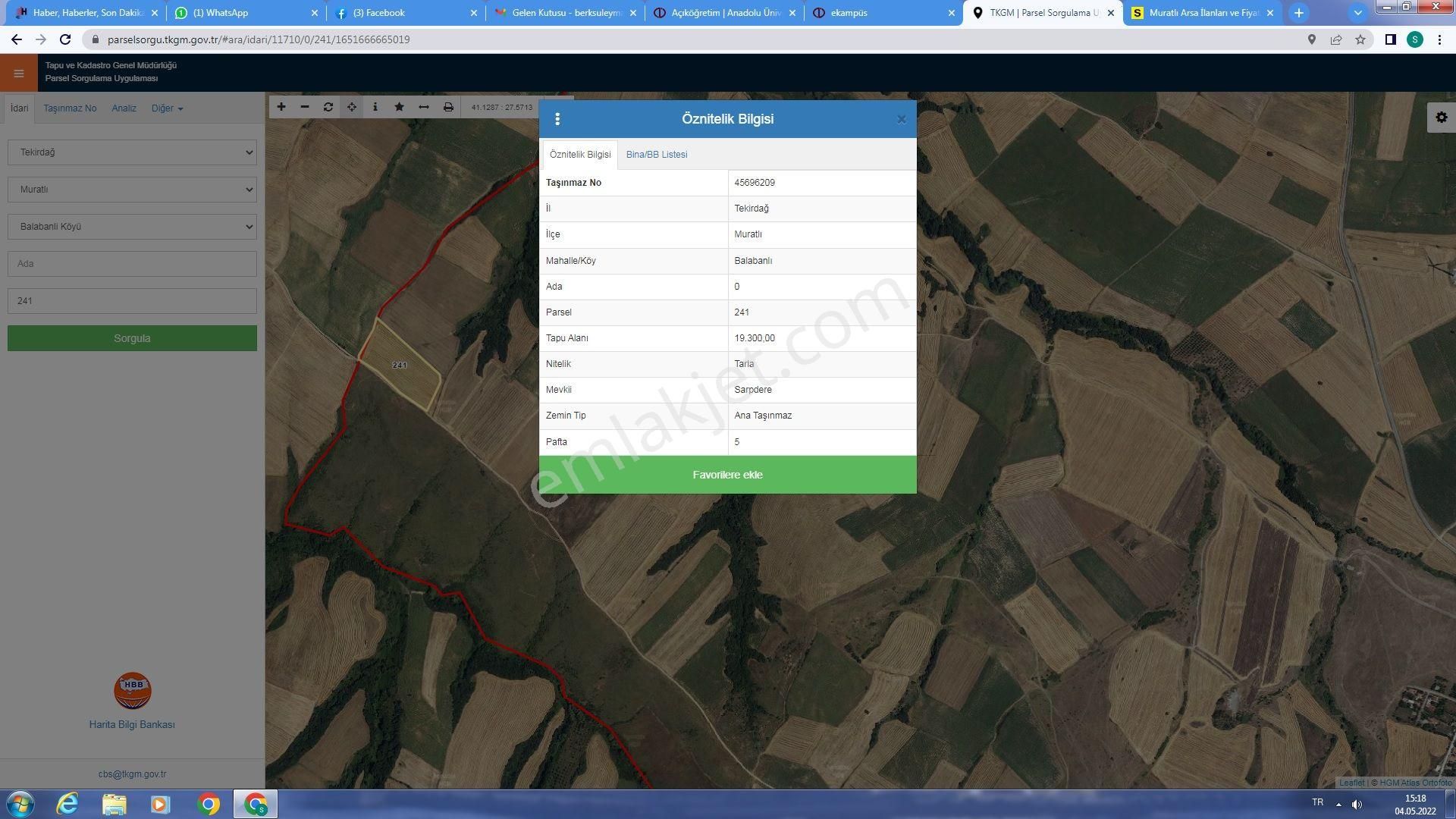The width and height of the screenshot is (1456, 819).
Task: Expand the Diğer dropdown menu
Action: click(167, 108)
